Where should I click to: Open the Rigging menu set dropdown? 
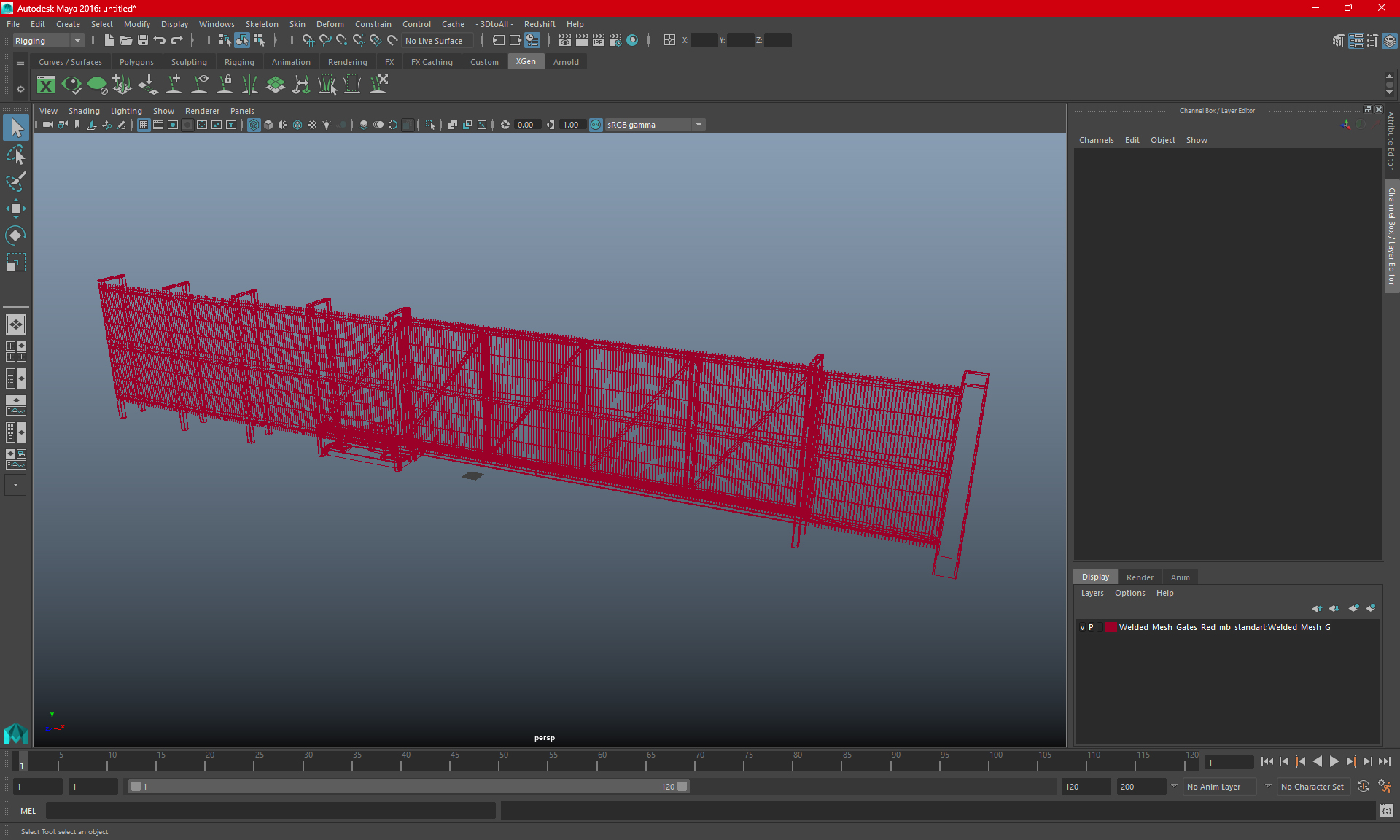click(48, 41)
